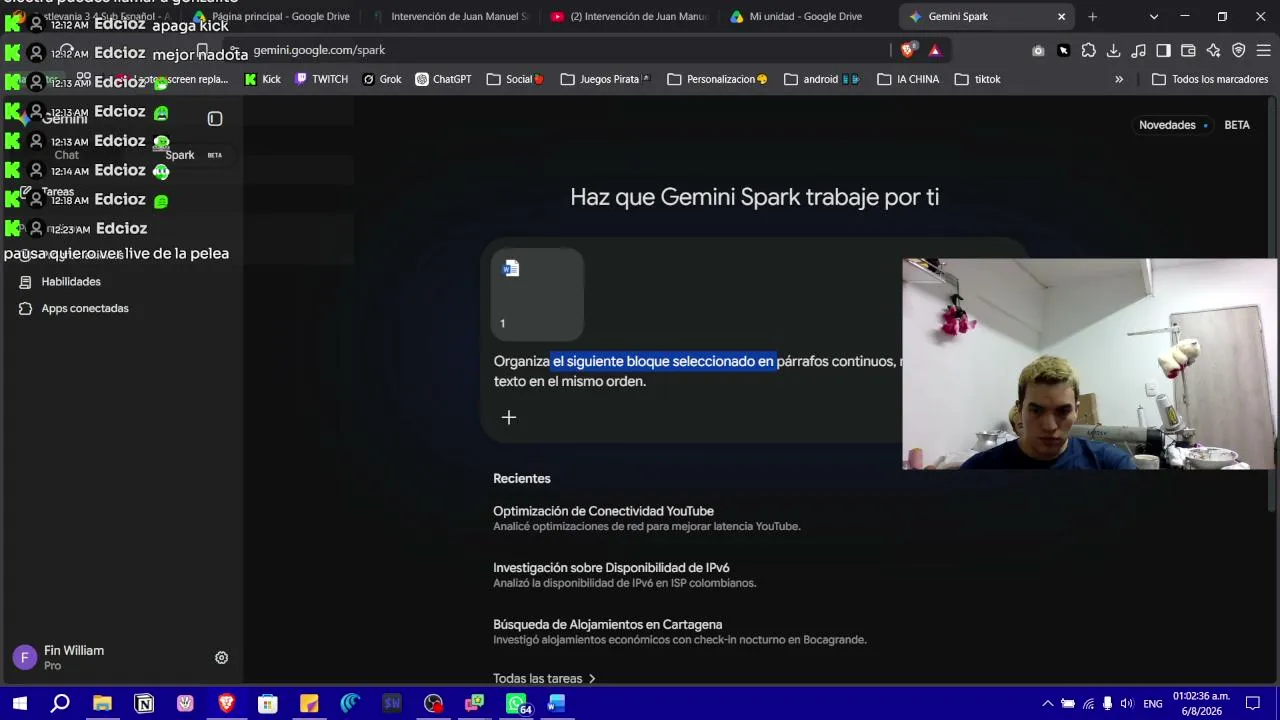Open the Wi-Fi network tray icon
Image resolution: width=1280 pixels, height=720 pixels.
[1088, 703]
